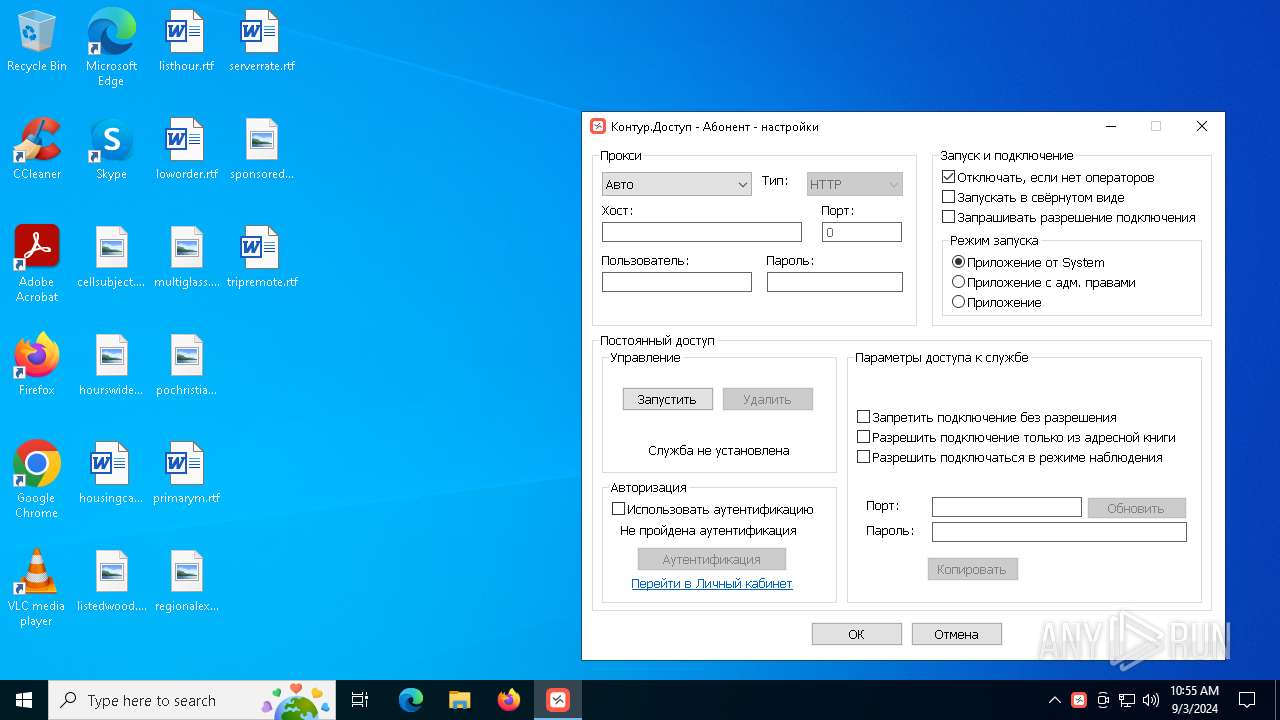
Task: Click the 'Копировать' button
Action: 973,569
